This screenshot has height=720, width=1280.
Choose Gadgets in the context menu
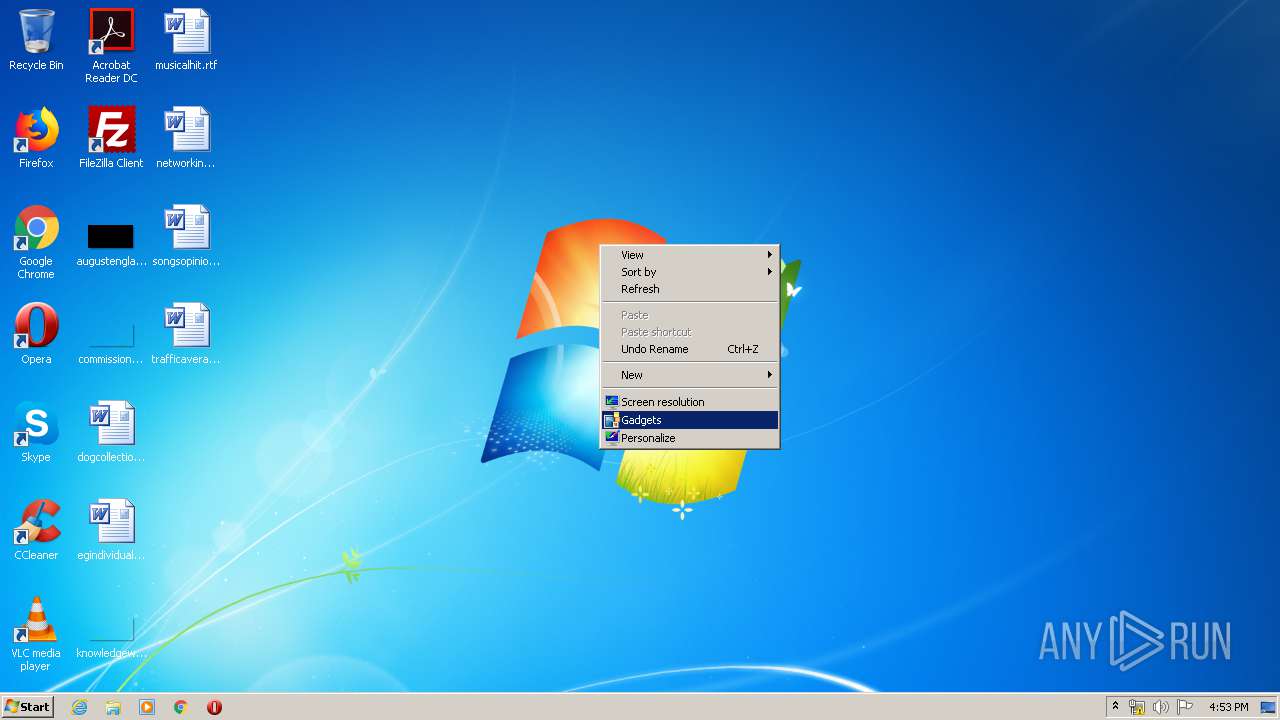pos(690,420)
